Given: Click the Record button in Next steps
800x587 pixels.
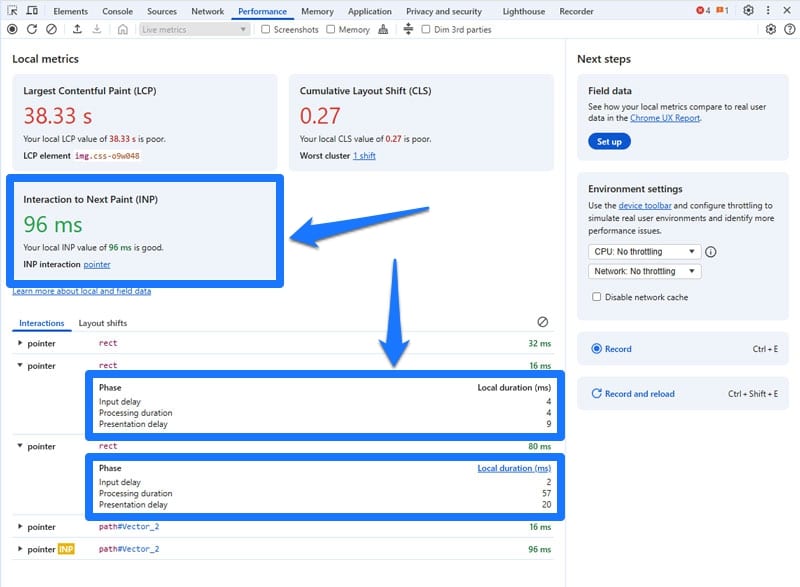Looking at the screenshot, I should 684,349.
